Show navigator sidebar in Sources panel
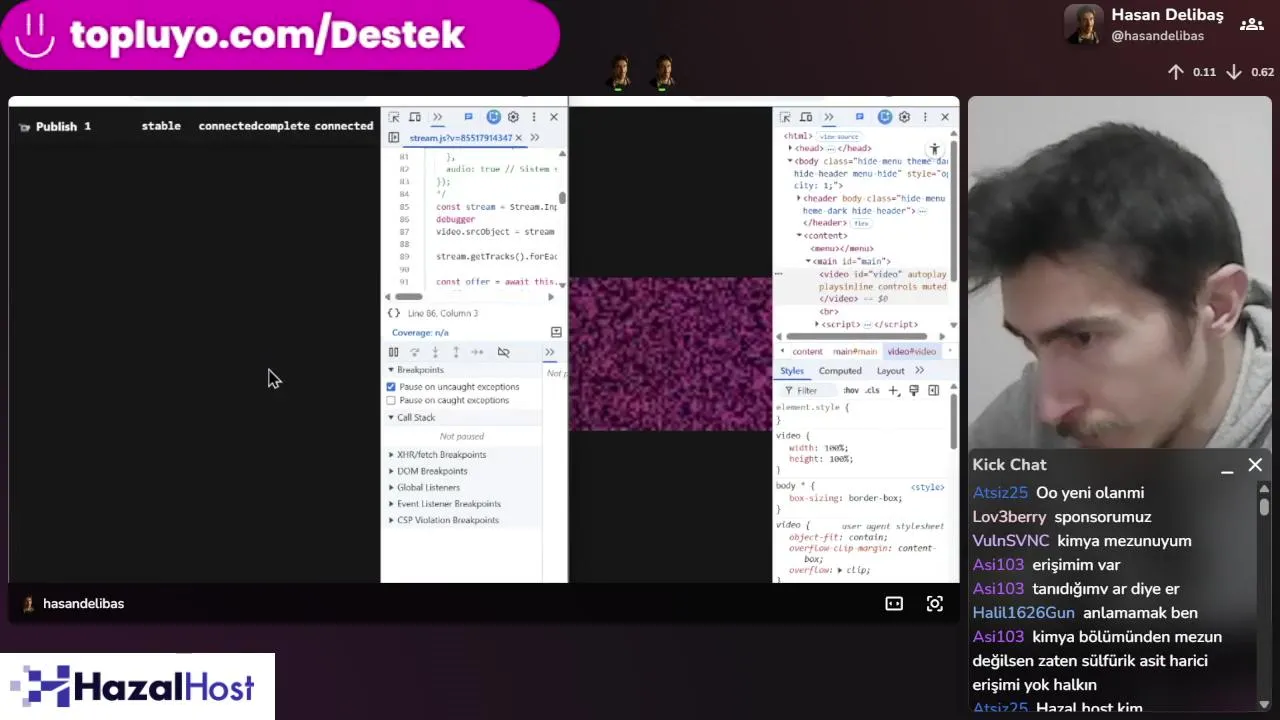The height and width of the screenshot is (720, 1280). pos(394,137)
